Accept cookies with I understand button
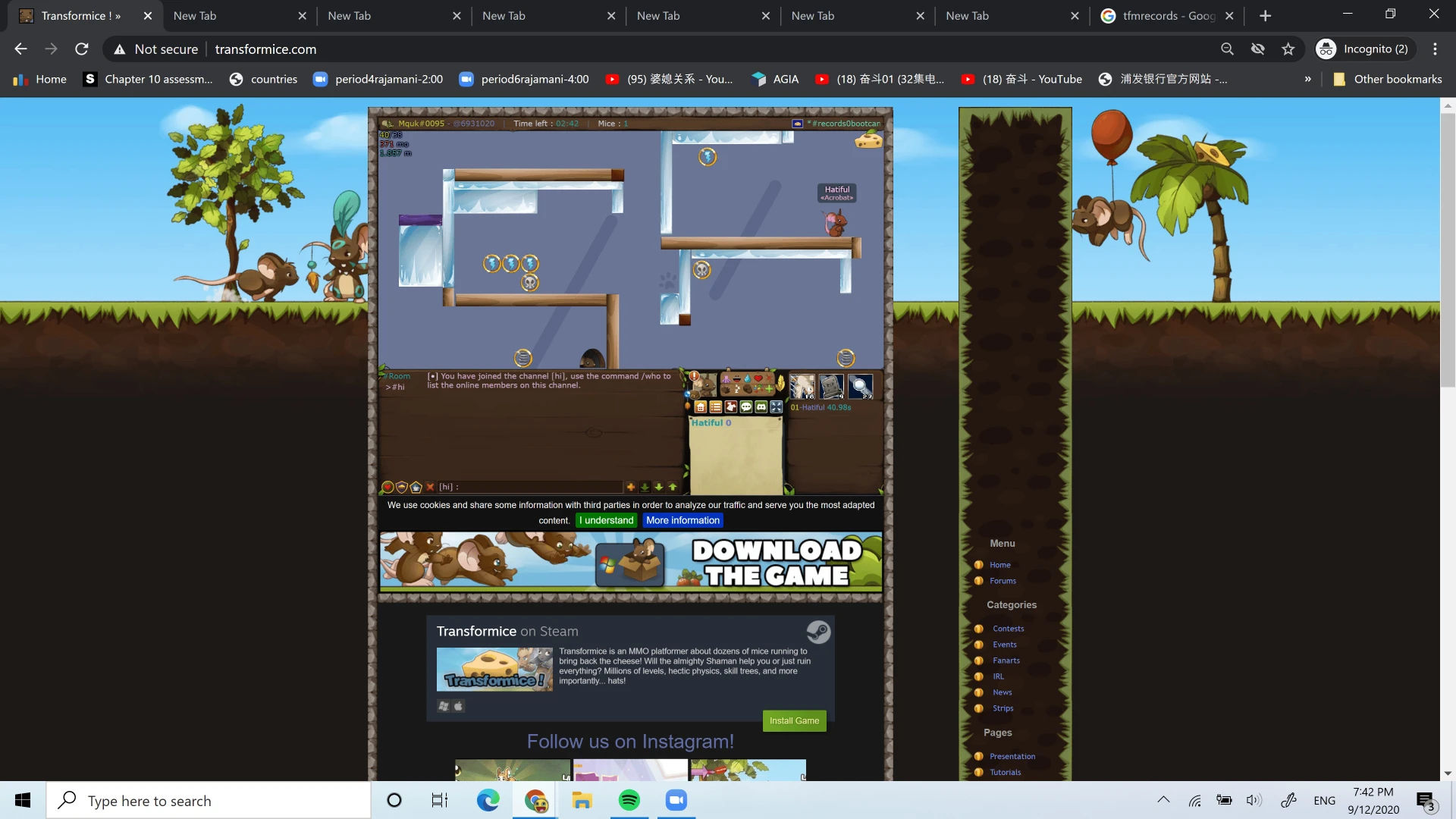This screenshot has height=819, width=1456. coord(606,520)
